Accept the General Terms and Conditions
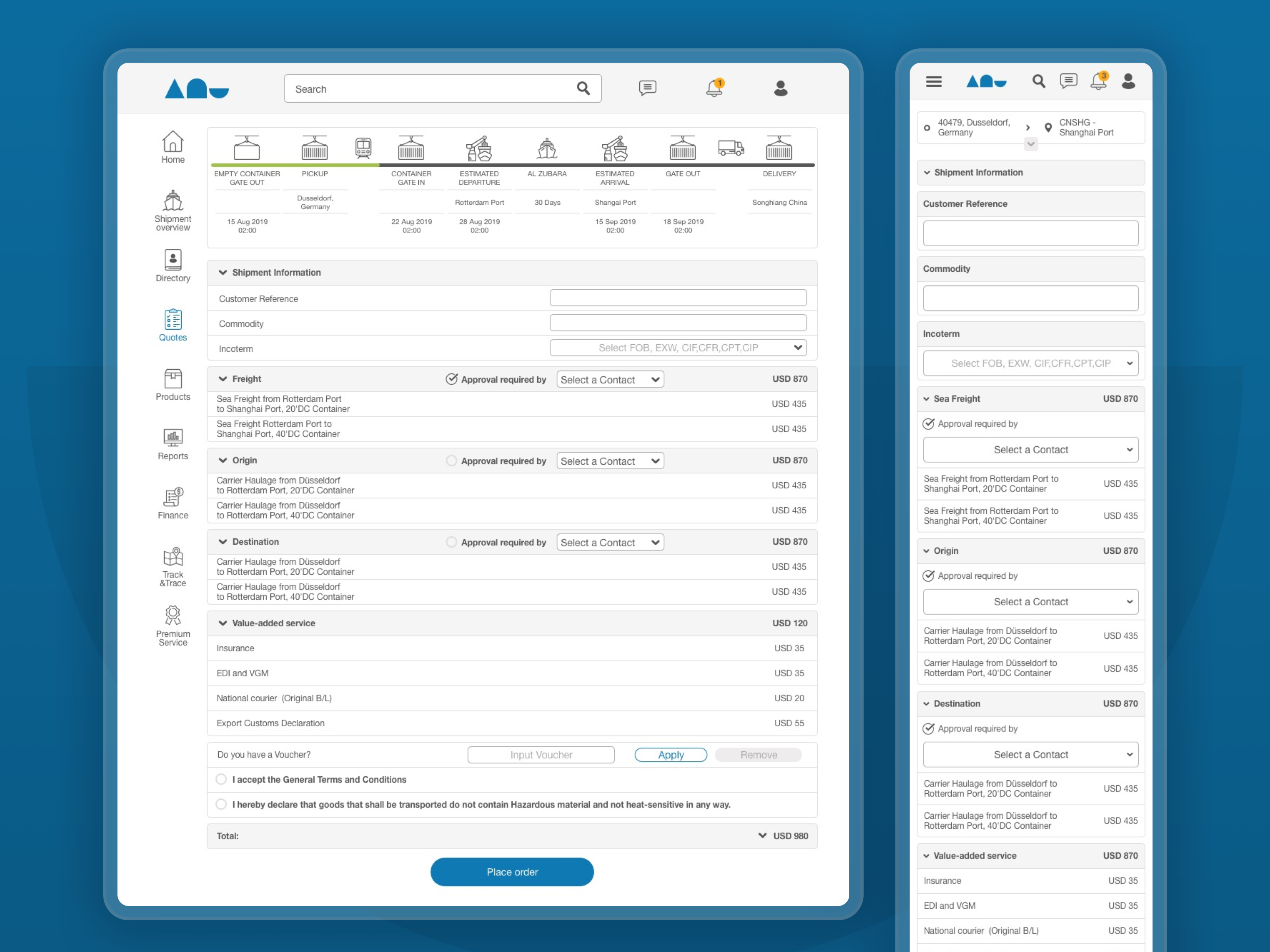The image size is (1270, 952). 221,779
